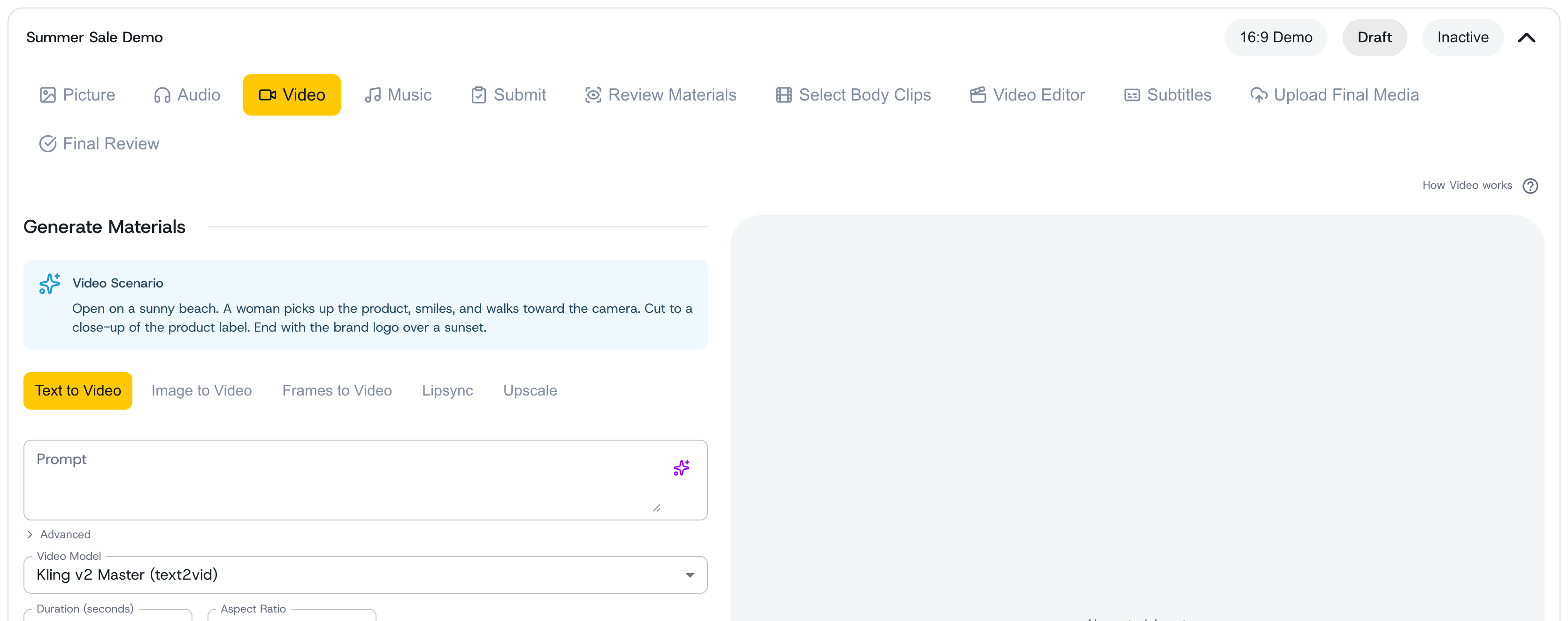This screenshot has width=1568, height=621.
Task: Click the purple AI prompt sparkle icon
Action: pyautogui.click(x=681, y=468)
